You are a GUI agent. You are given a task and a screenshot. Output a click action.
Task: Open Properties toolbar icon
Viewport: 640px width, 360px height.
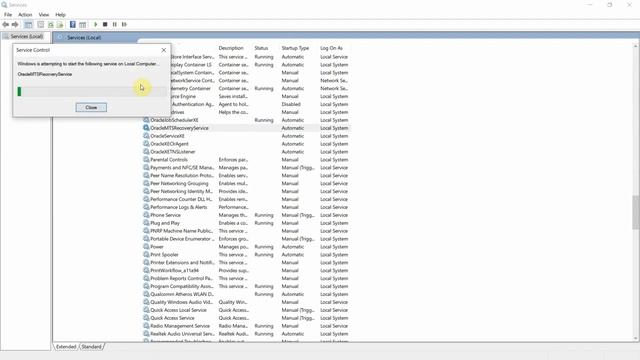(x=40, y=24)
